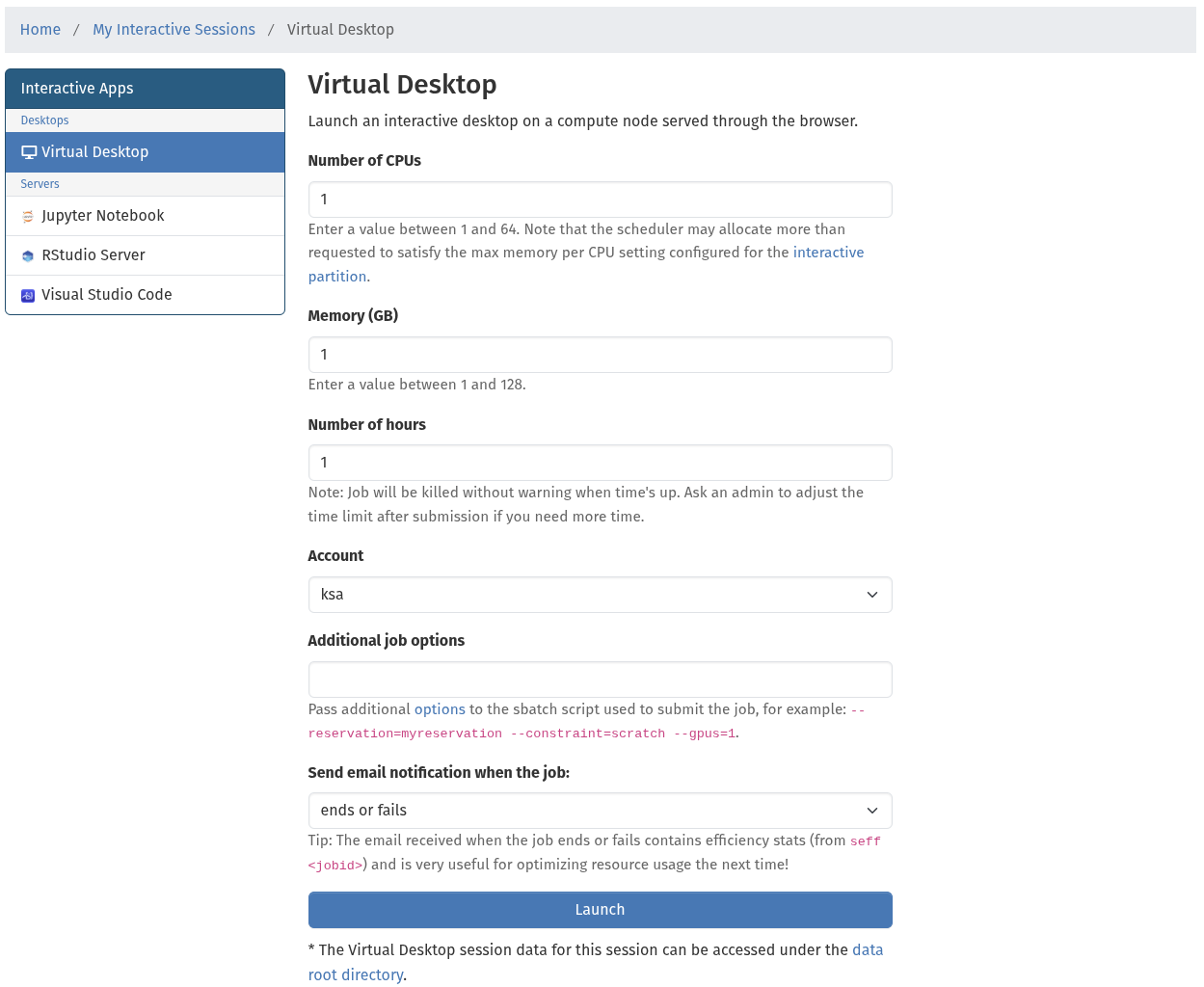Click the Launch button

point(600,910)
